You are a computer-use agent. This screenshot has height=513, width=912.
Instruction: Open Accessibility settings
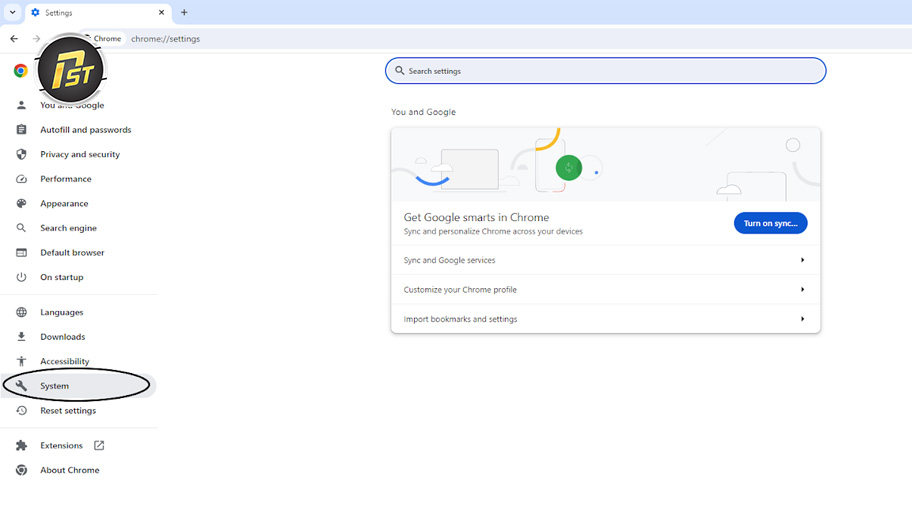point(65,361)
